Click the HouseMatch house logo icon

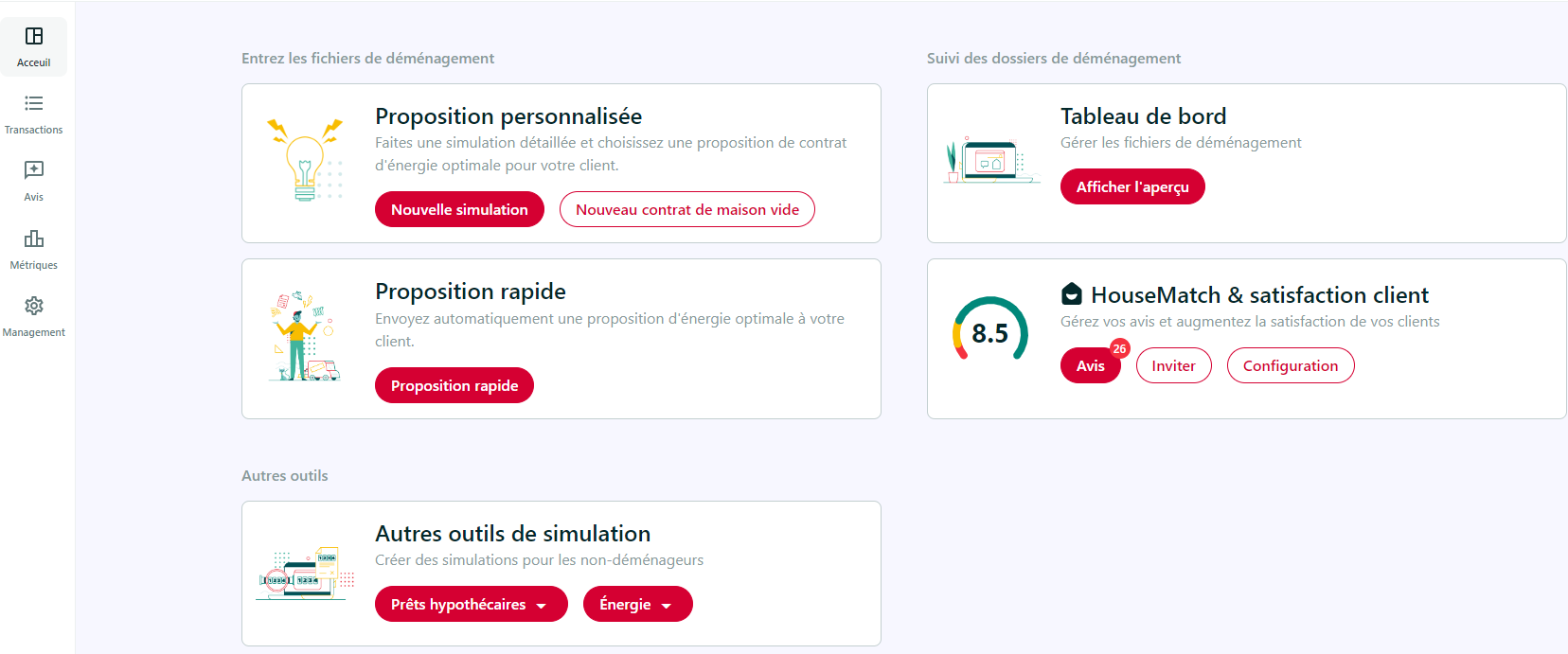click(1071, 294)
